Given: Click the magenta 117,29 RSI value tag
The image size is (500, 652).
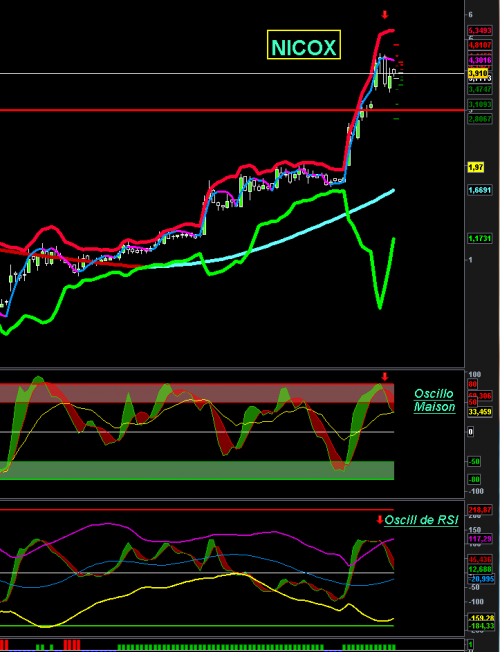Looking at the screenshot, I should click(x=480, y=539).
